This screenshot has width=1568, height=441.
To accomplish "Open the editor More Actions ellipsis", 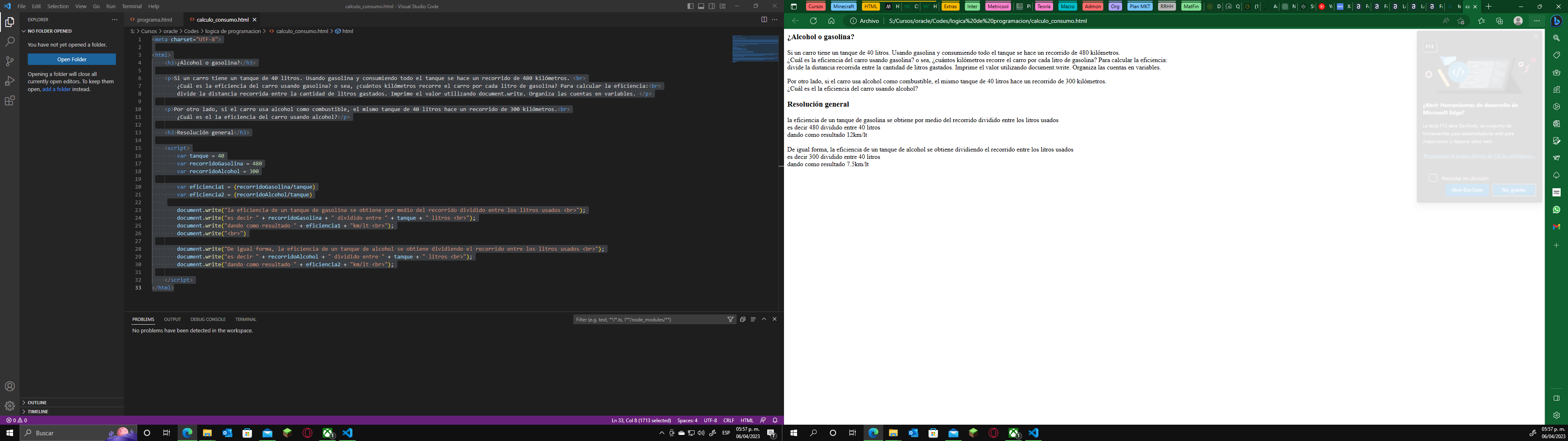I will click(x=775, y=20).
